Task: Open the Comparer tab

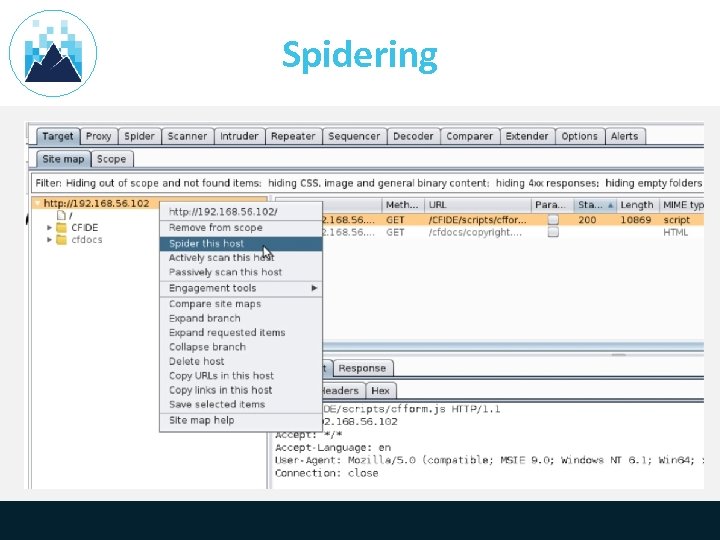Action: click(469, 136)
